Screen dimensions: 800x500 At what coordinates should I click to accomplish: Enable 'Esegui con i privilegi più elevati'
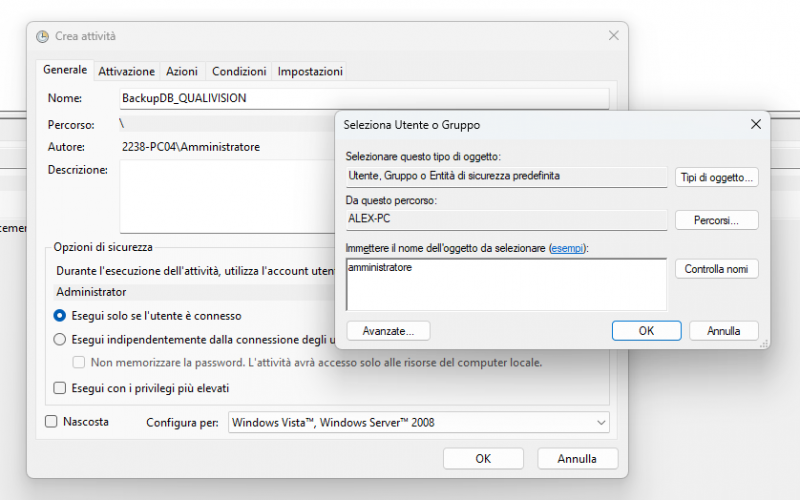[60, 388]
